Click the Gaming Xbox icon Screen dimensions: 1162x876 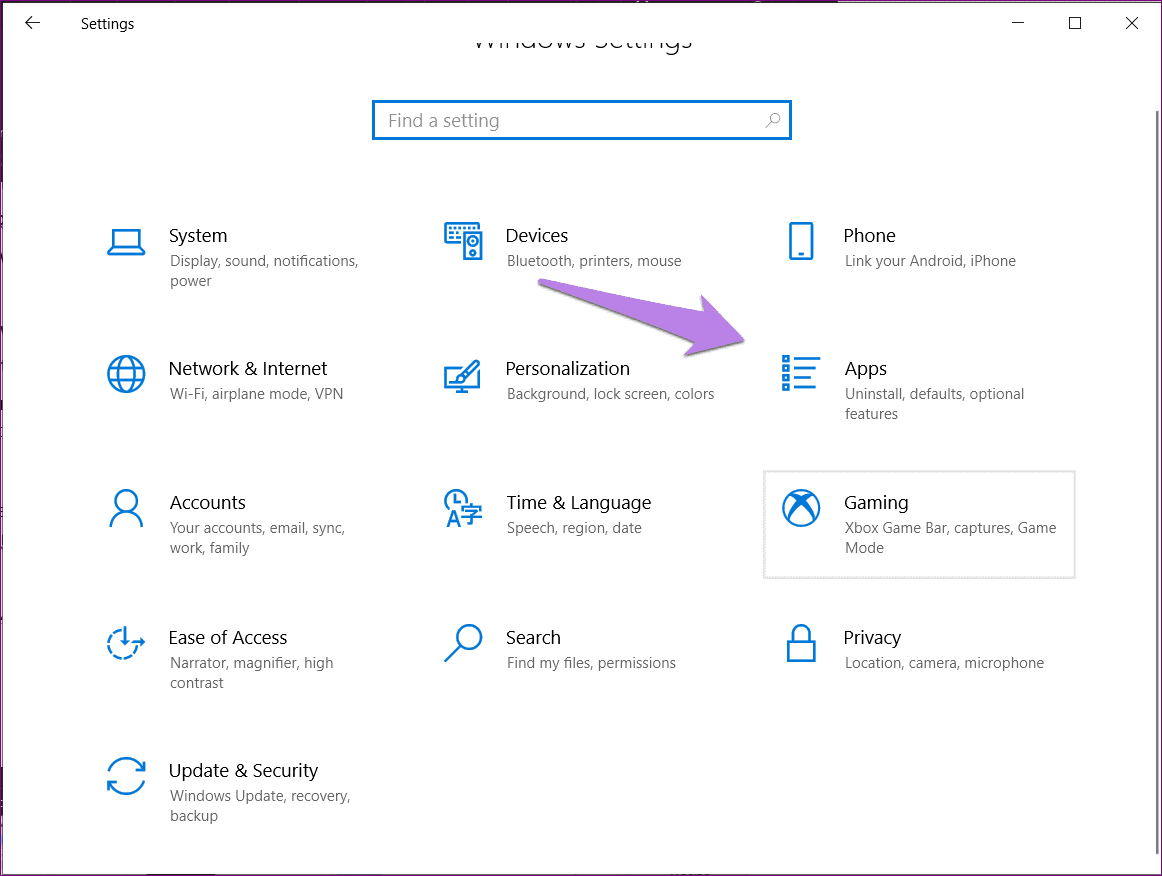800,509
